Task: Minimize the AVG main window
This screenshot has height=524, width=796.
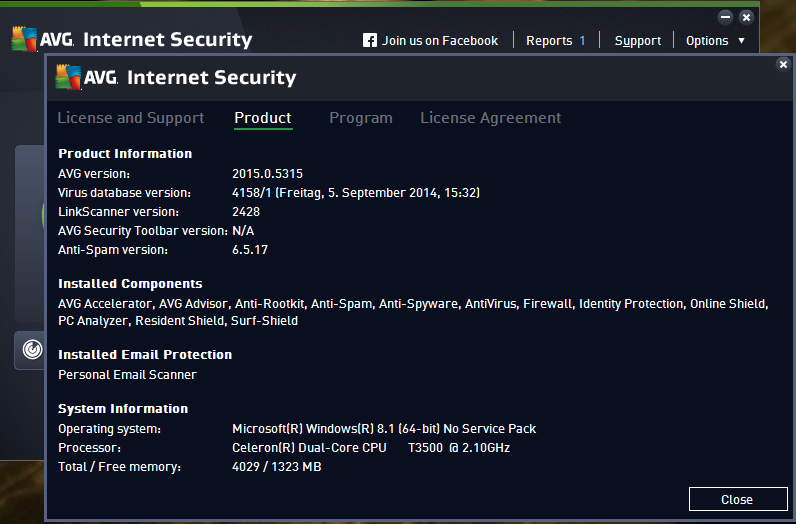Action: (726, 17)
